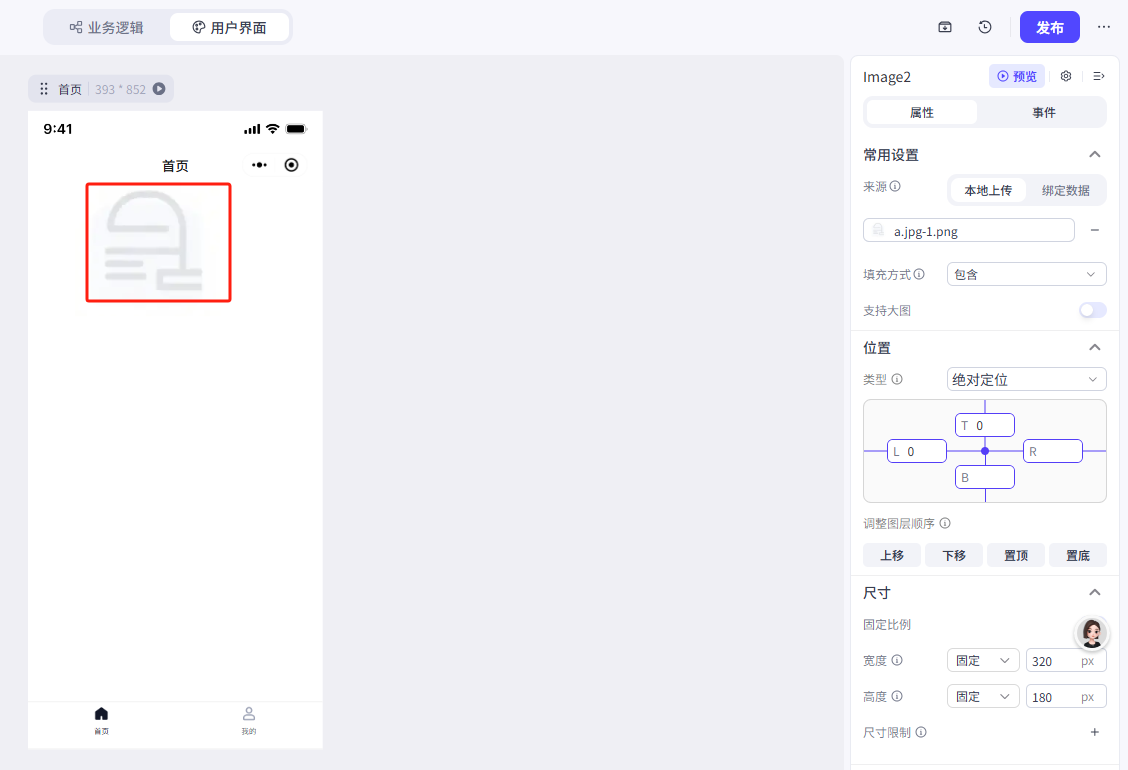This screenshot has height=770, width=1128.
Task: Open the 类型 dropdown showing 绝对定位
Action: point(1026,379)
